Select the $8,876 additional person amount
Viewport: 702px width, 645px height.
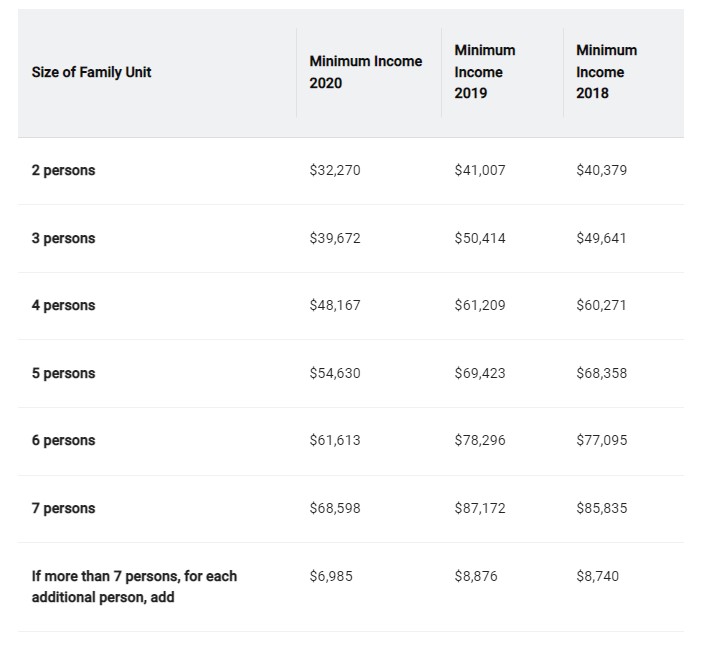click(476, 576)
